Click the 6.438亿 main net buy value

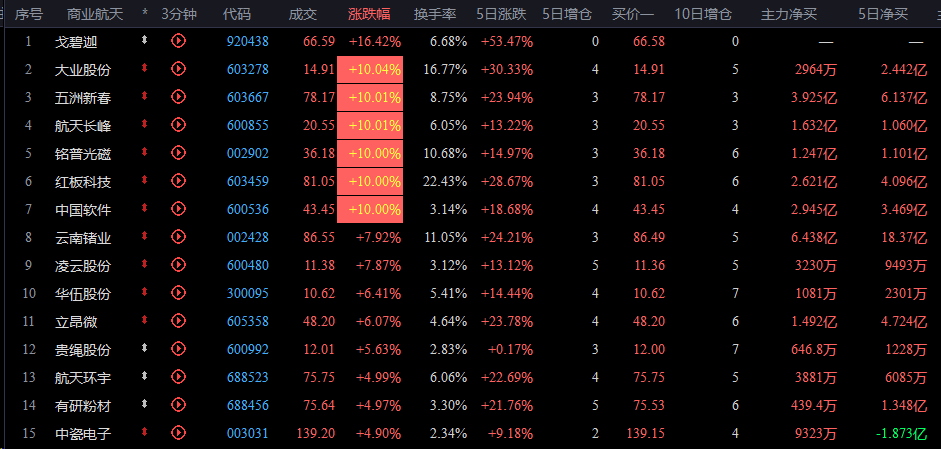(x=814, y=238)
